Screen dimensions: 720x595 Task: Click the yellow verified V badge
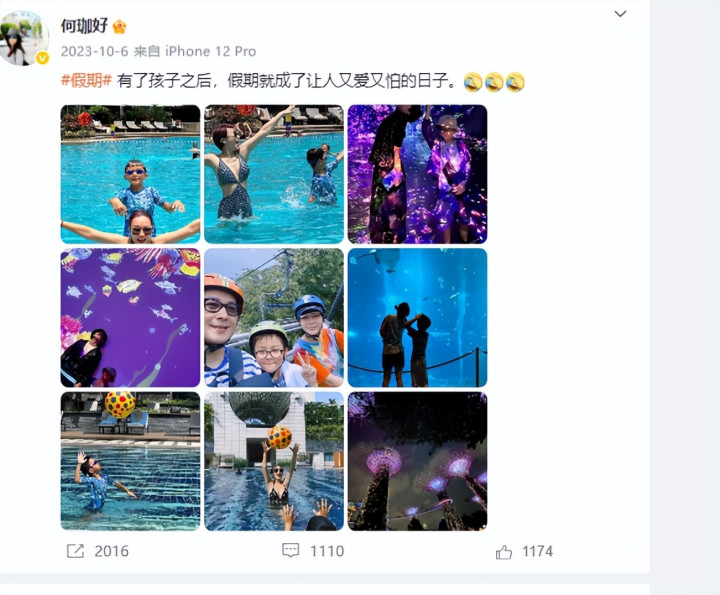43,58
